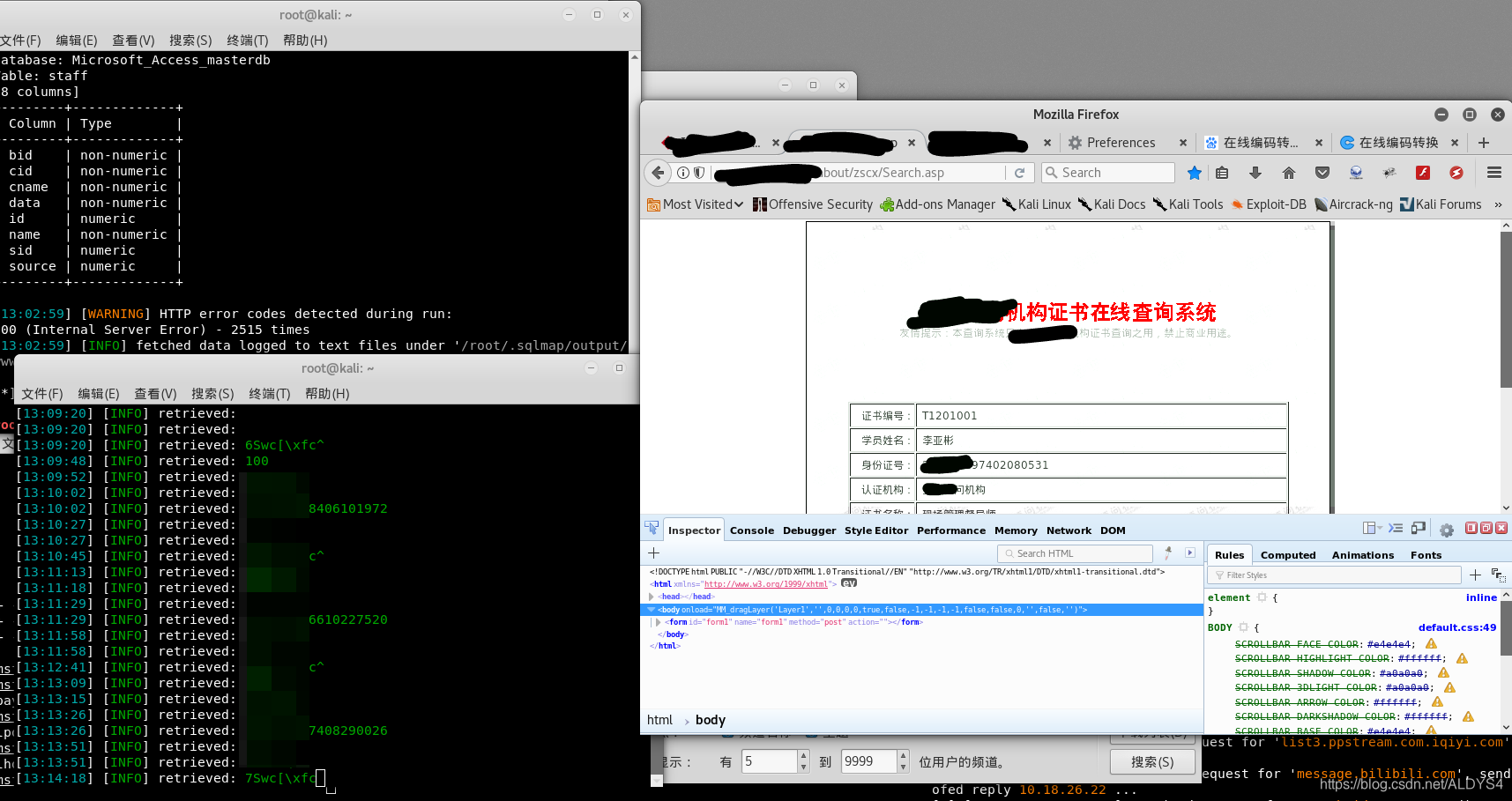1512x801 pixels.
Task: Open 终端(T) menu in top terminal
Action: click(247, 41)
